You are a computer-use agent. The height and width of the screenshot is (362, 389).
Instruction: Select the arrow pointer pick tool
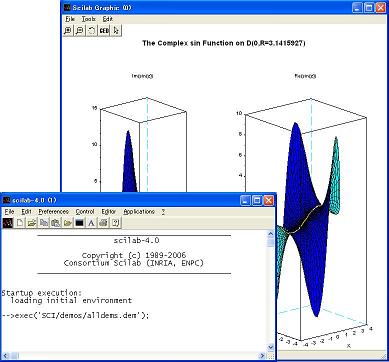coord(116,30)
